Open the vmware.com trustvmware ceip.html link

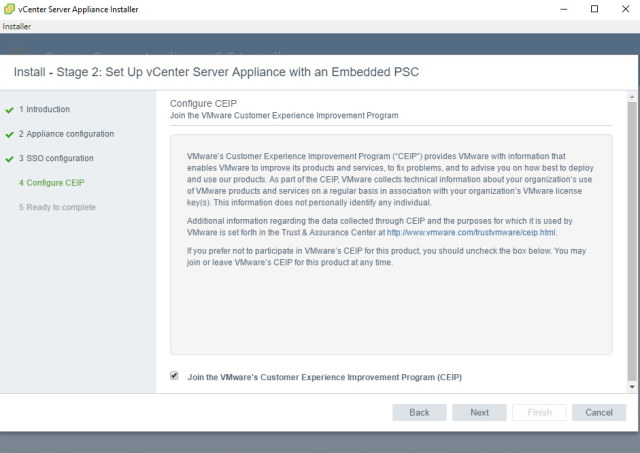[x=471, y=233]
